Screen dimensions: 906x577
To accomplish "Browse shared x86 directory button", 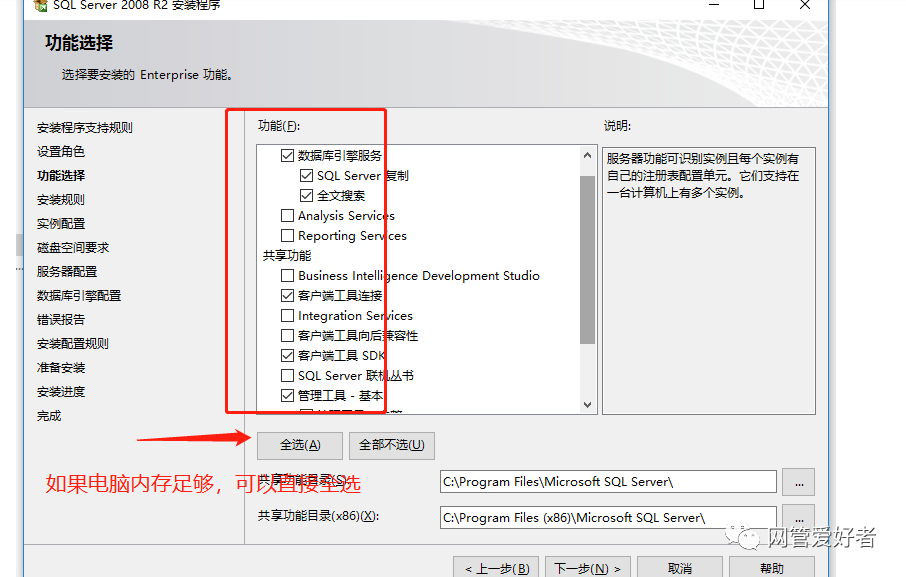I will (799, 517).
